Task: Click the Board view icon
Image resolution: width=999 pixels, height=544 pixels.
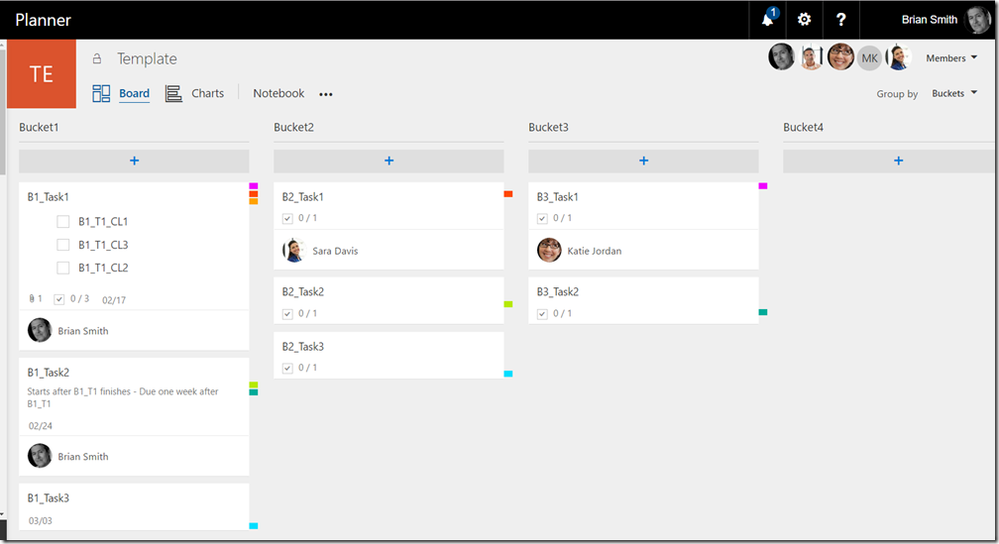Action: point(101,94)
